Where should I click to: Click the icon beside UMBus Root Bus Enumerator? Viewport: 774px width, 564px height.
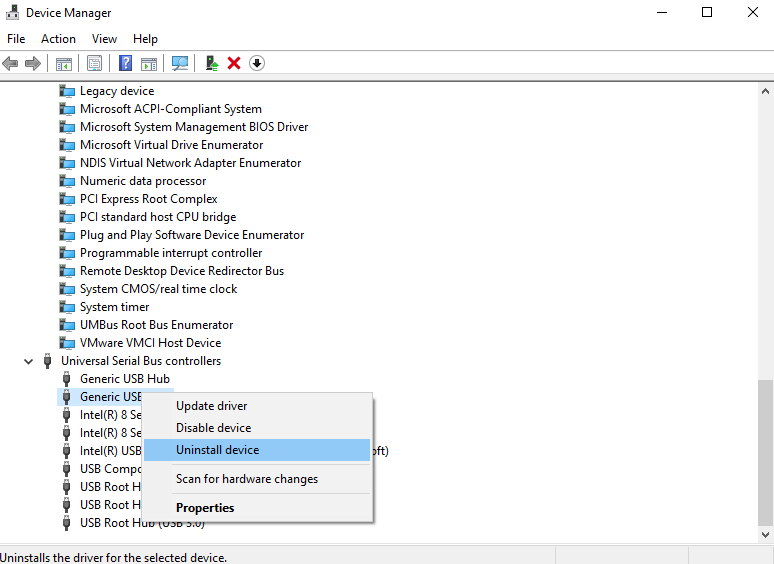coord(67,325)
